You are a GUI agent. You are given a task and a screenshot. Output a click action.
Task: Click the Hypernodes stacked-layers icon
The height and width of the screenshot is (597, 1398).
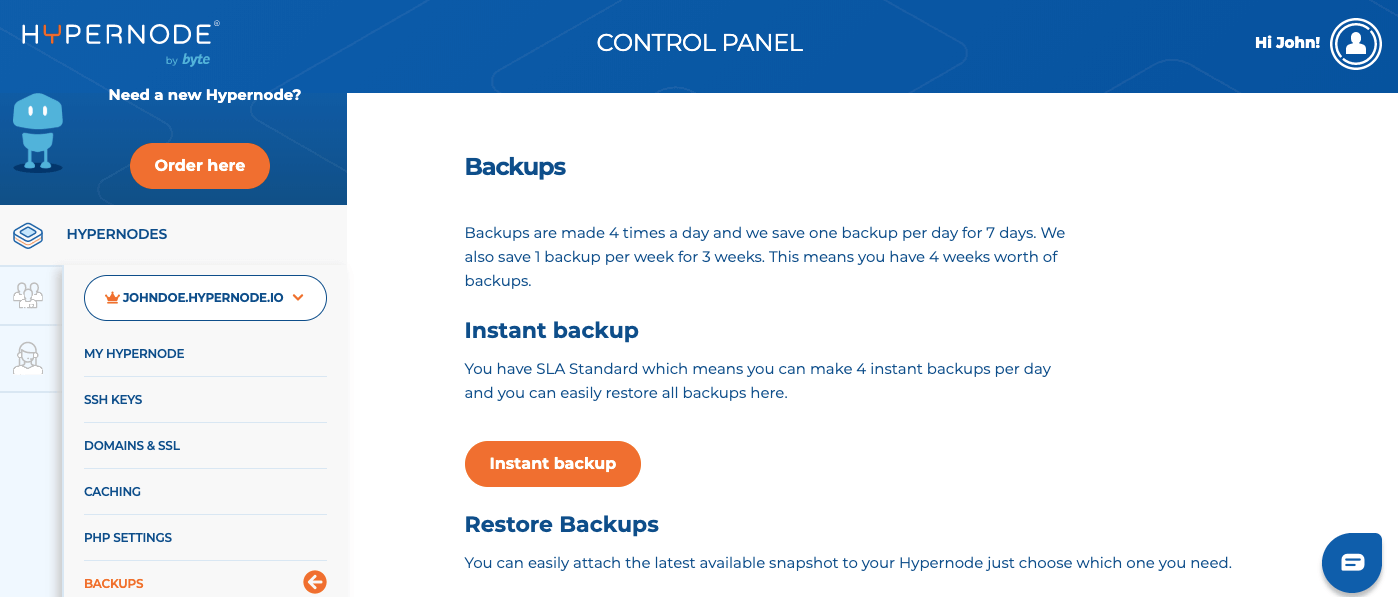[x=28, y=235]
